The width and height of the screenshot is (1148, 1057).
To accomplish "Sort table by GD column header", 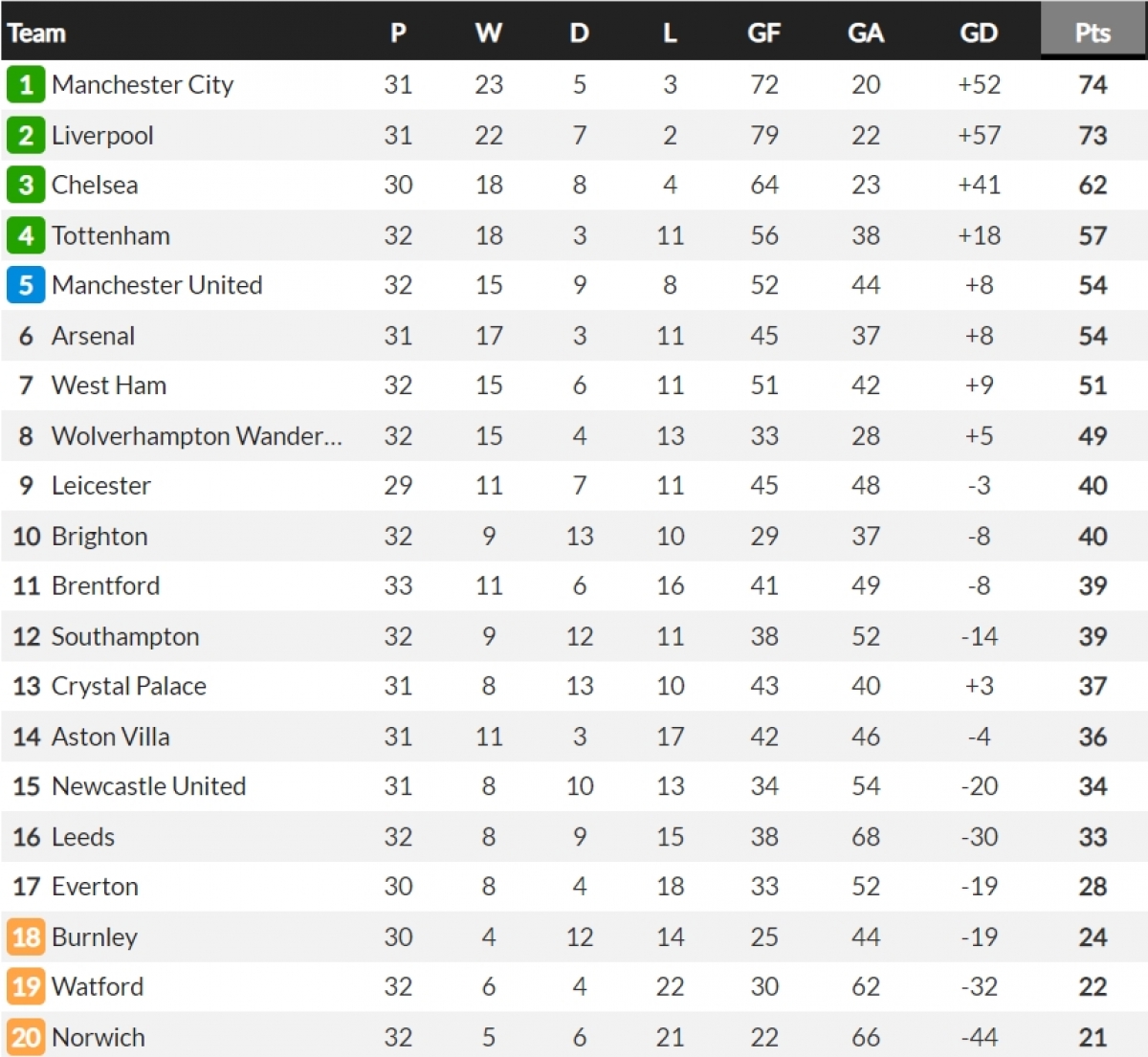I will pos(979,33).
